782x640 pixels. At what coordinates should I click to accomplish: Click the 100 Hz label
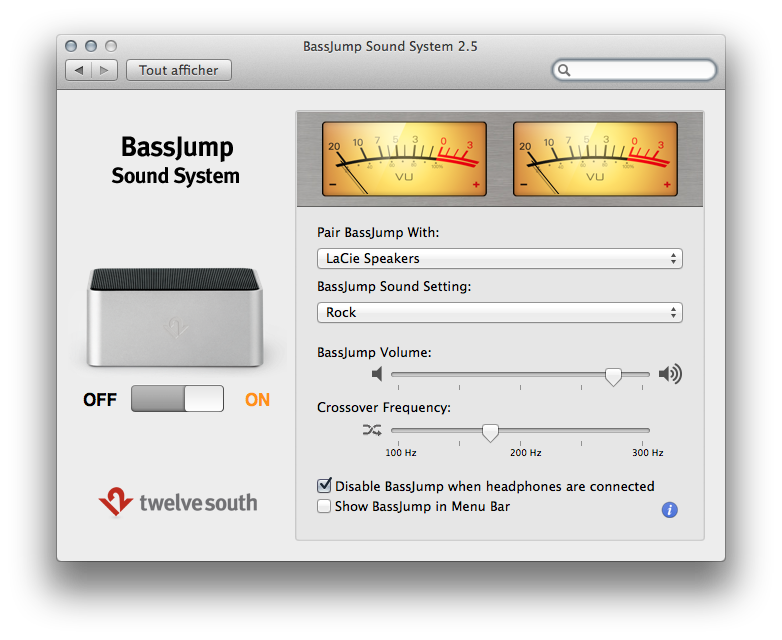pos(400,452)
